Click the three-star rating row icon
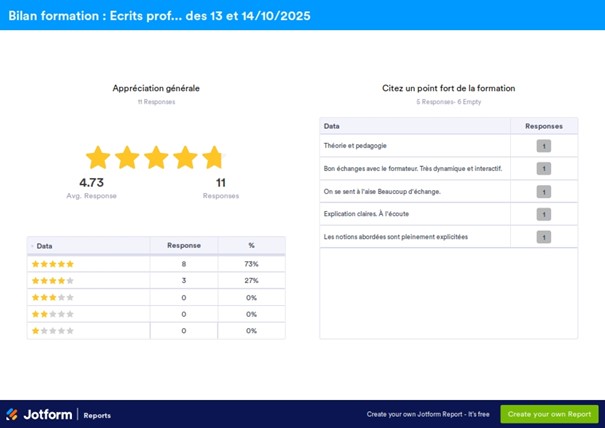The width and height of the screenshot is (605, 428). [53, 297]
